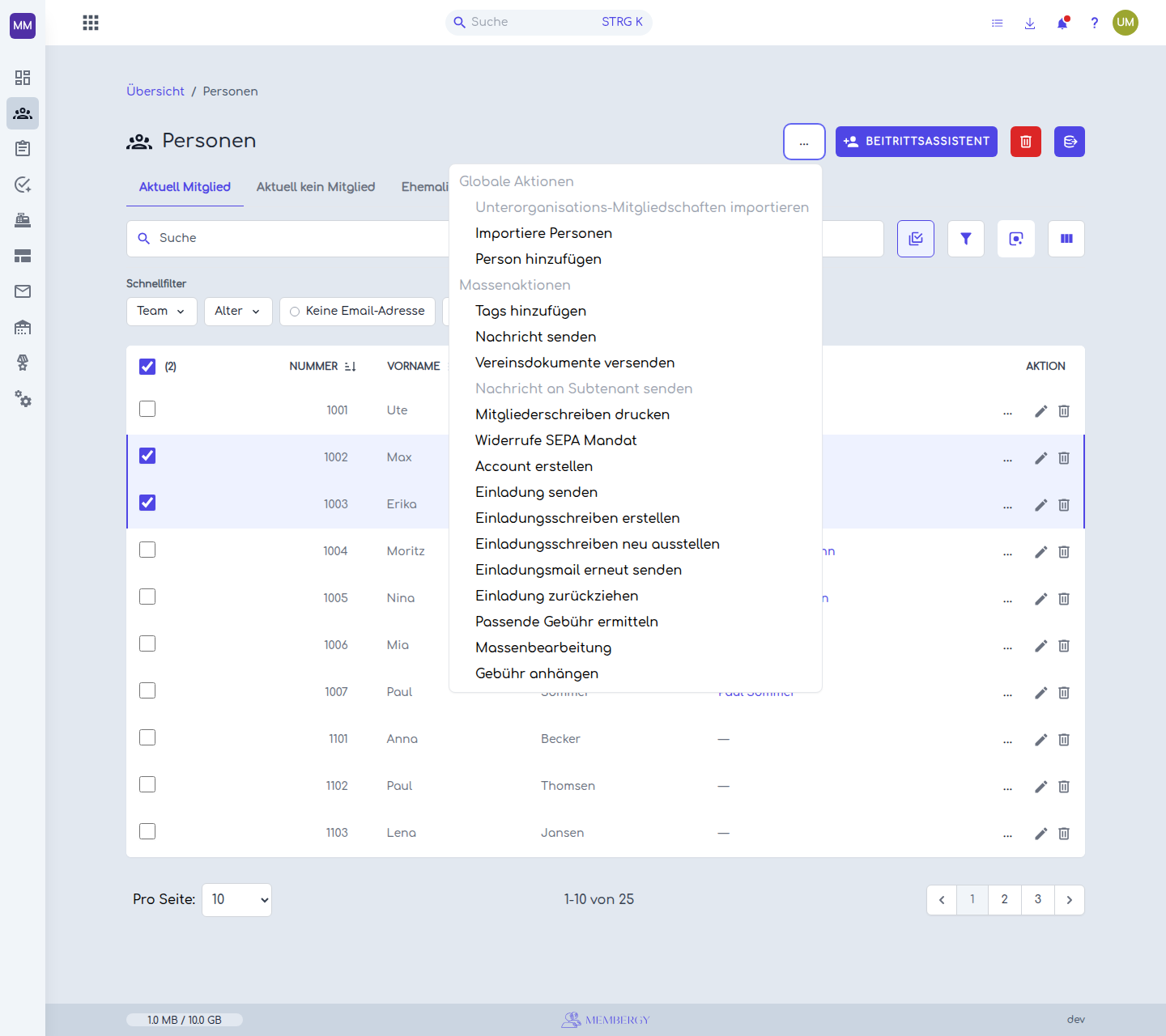Toggle the three-dots actions menu button
1166x1036 pixels.
coord(804,142)
